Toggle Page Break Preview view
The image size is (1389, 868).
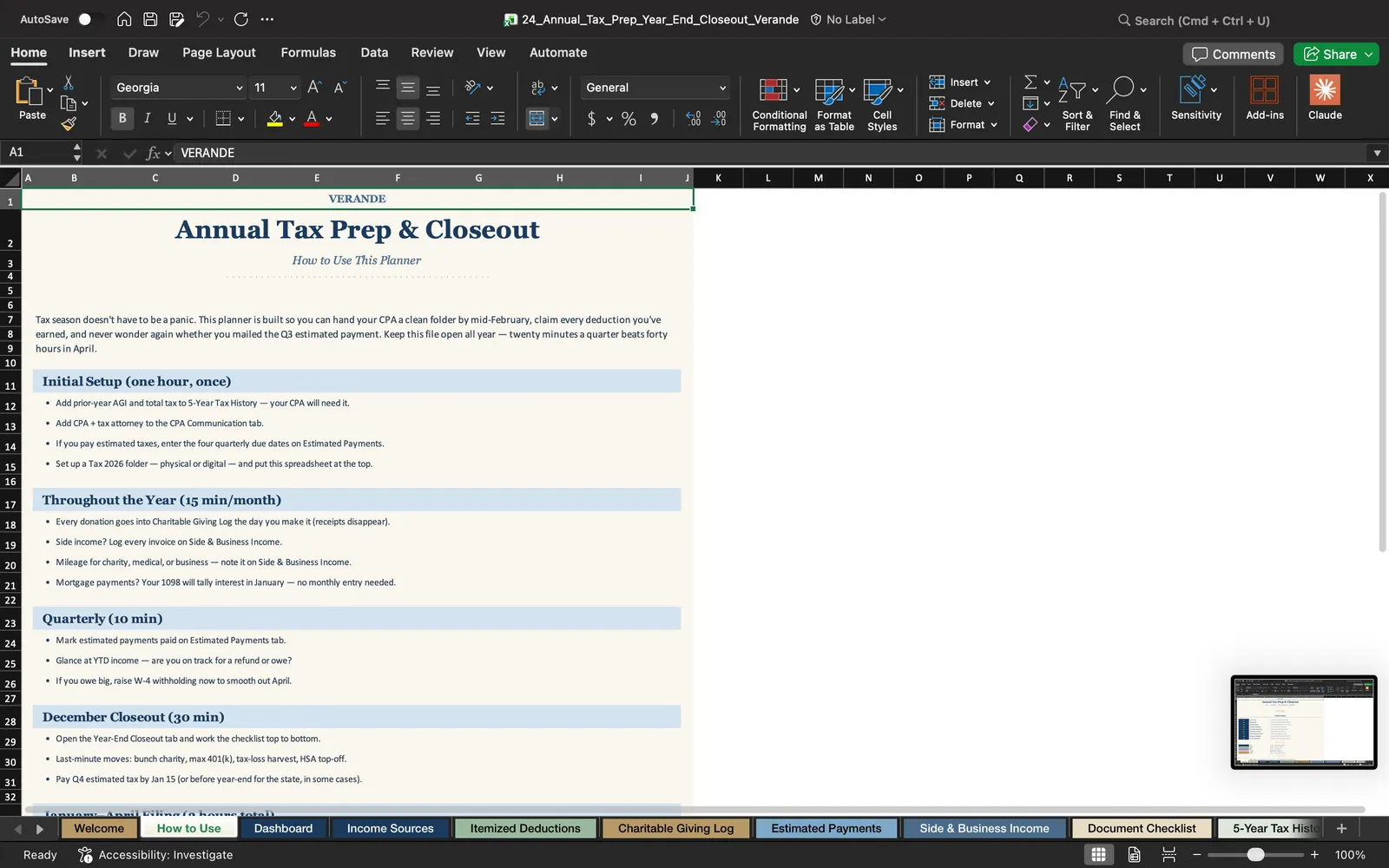tap(1168, 855)
